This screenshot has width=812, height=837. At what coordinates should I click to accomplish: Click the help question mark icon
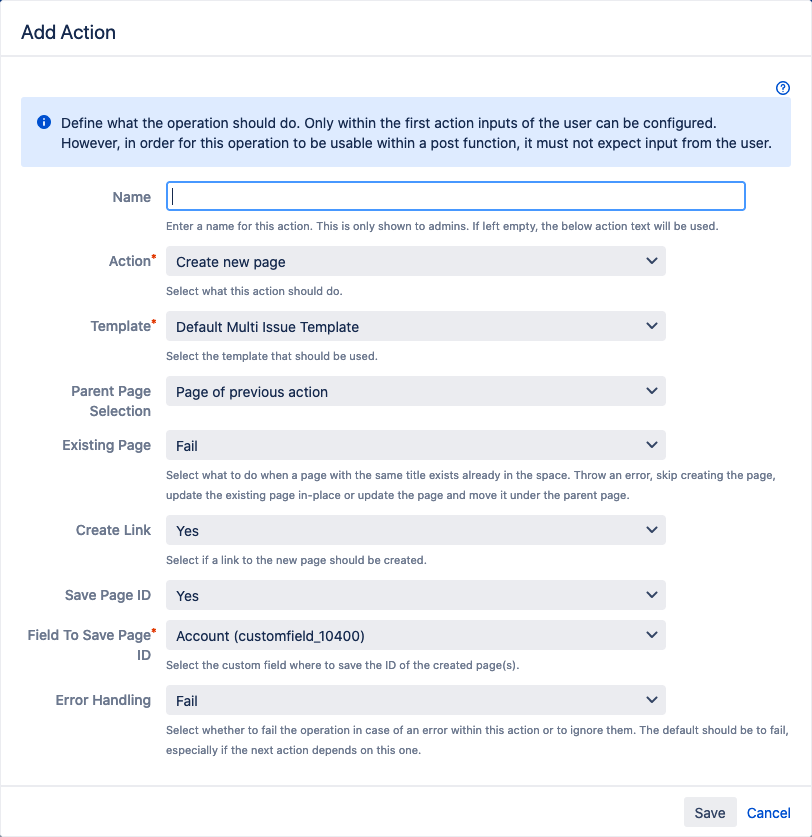coord(783,88)
